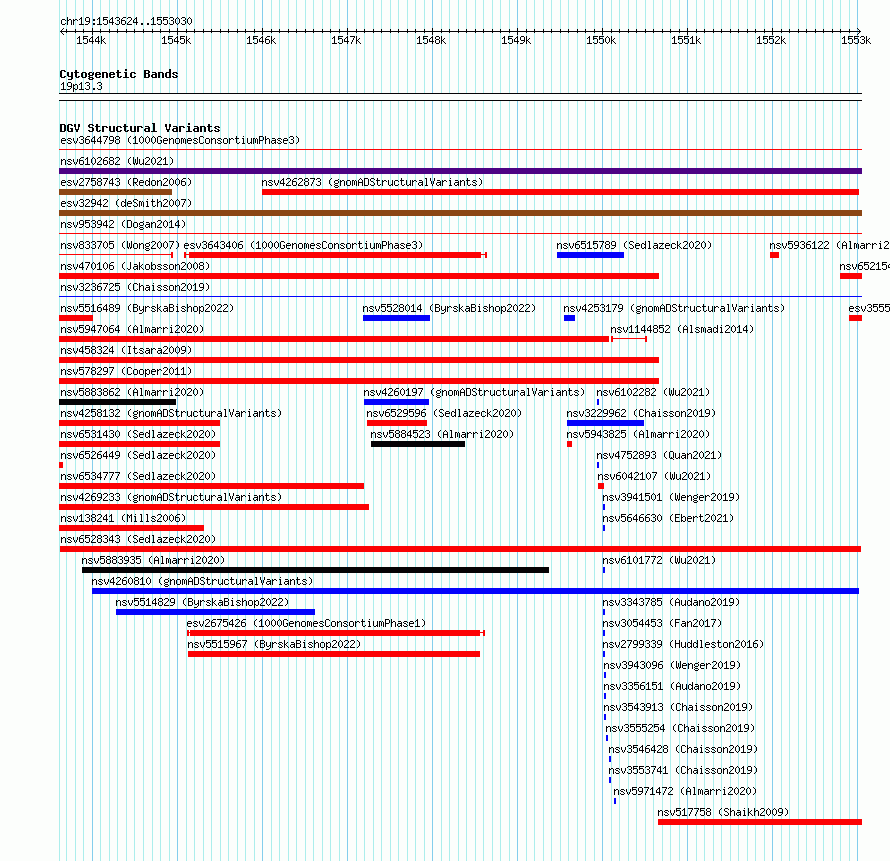
Task: Select the nsv5883862 (Almarri2020) label
Action: (132, 392)
